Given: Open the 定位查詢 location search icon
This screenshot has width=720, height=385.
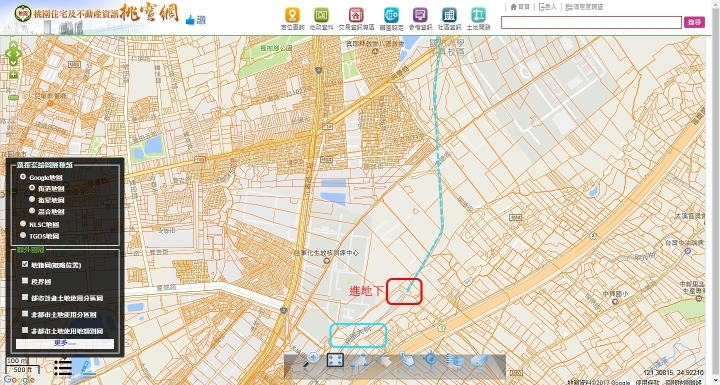Looking at the screenshot, I should coord(292,15).
